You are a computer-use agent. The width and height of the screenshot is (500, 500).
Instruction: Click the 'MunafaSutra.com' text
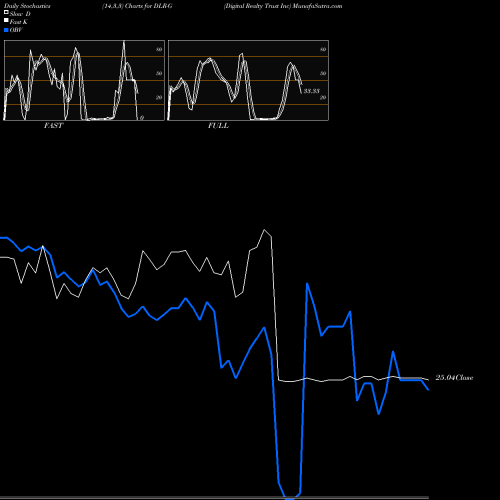coord(317,6)
